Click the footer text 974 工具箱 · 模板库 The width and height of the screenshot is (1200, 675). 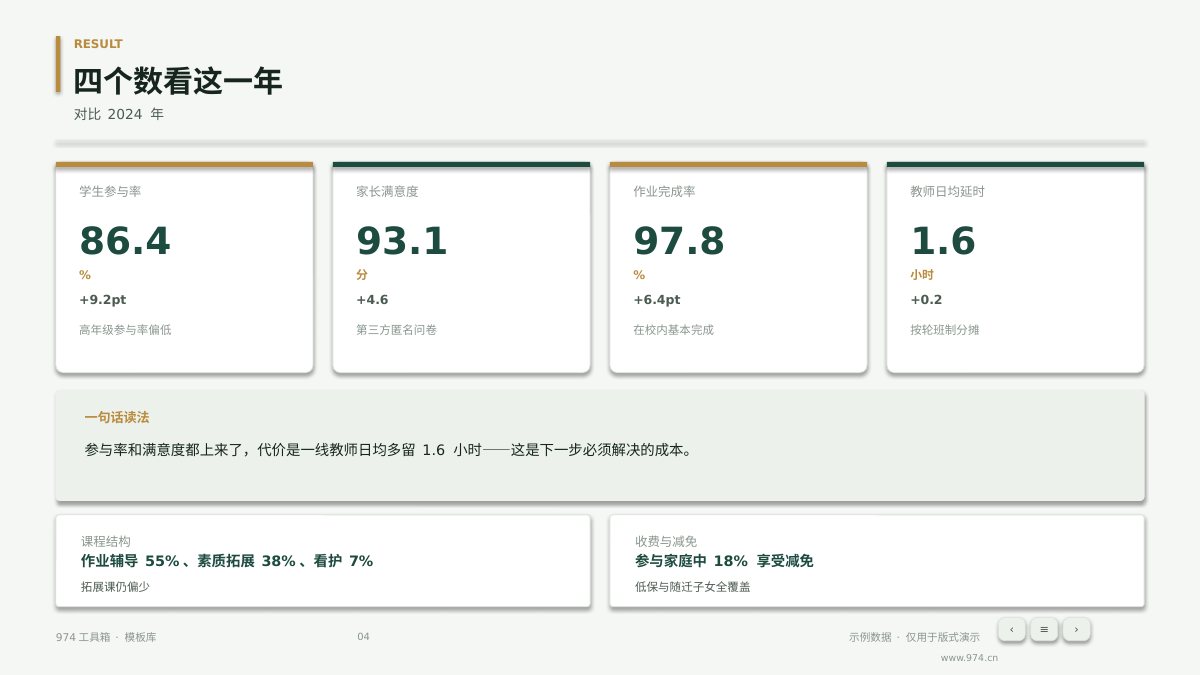pos(106,637)
